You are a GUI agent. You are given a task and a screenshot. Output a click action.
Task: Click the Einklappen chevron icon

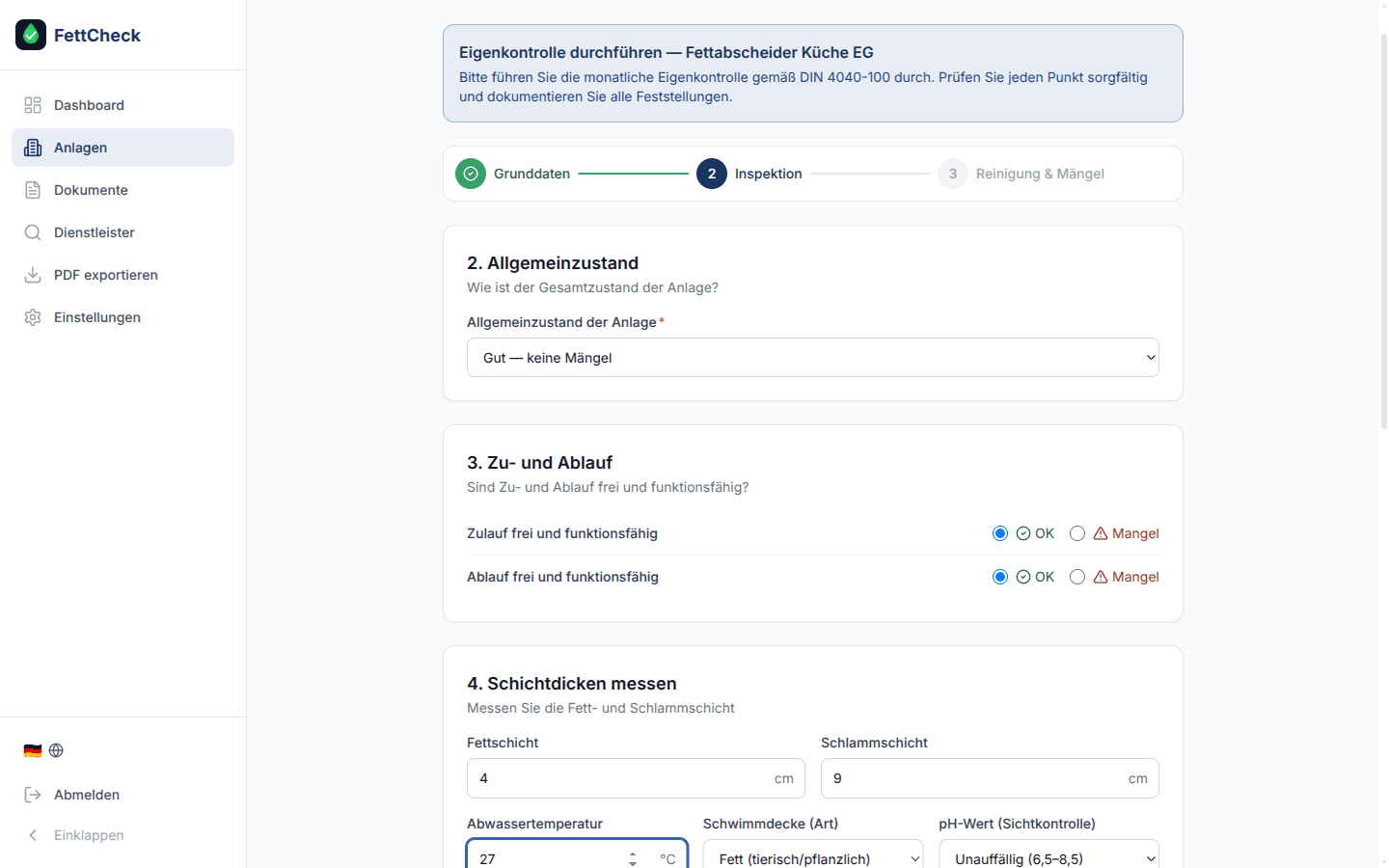pyautogui.click(x=33, y=835)
